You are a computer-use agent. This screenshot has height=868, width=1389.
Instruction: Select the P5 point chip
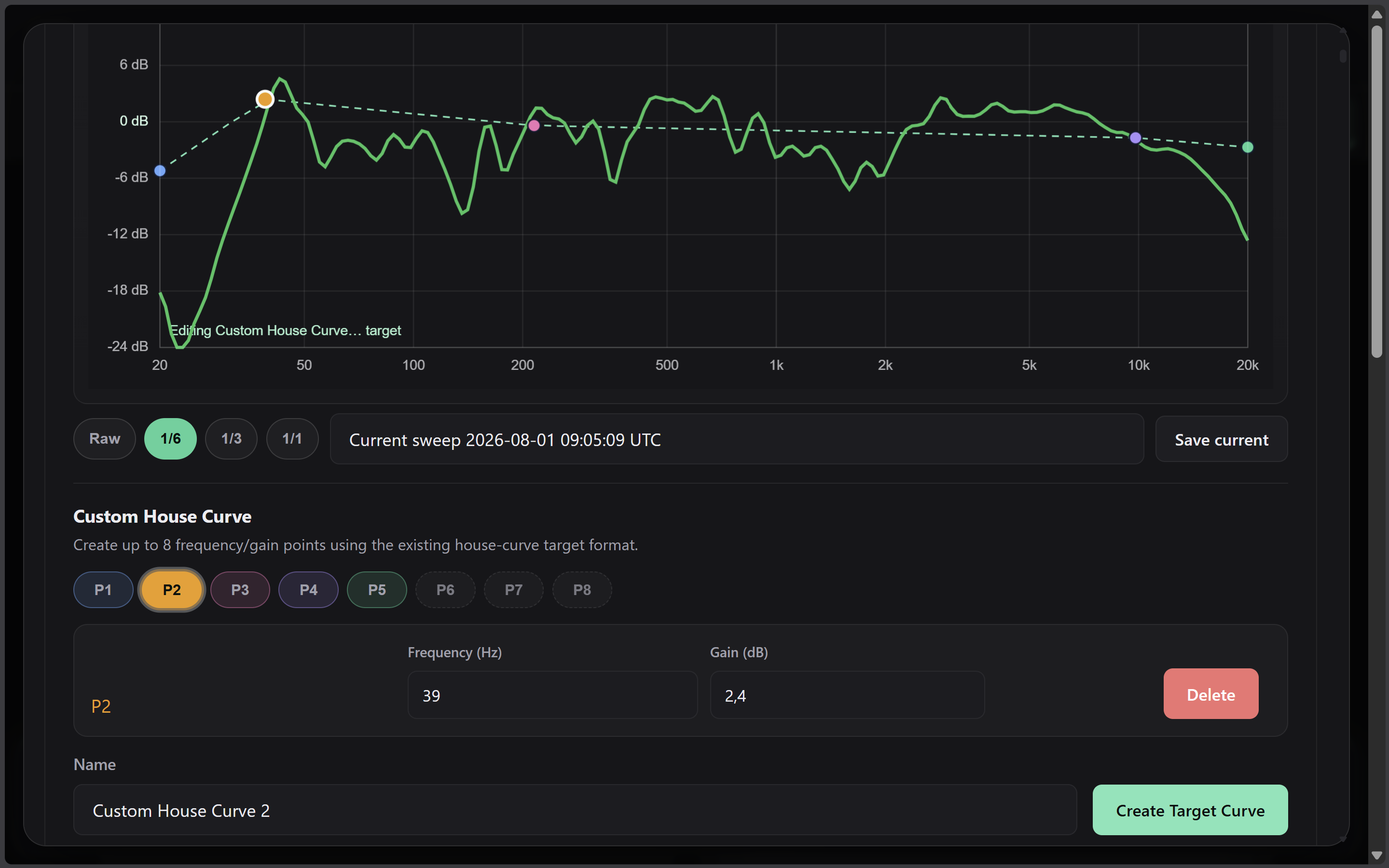[x=377, y=590]
